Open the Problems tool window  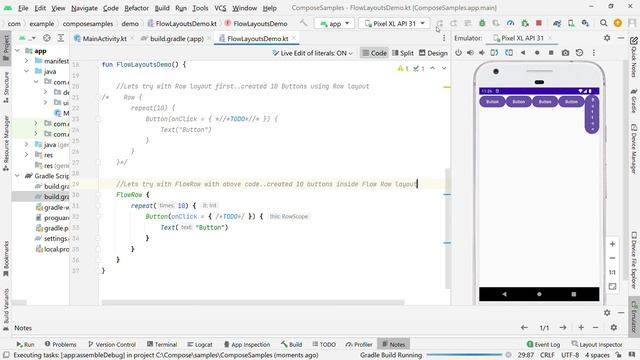60,344
